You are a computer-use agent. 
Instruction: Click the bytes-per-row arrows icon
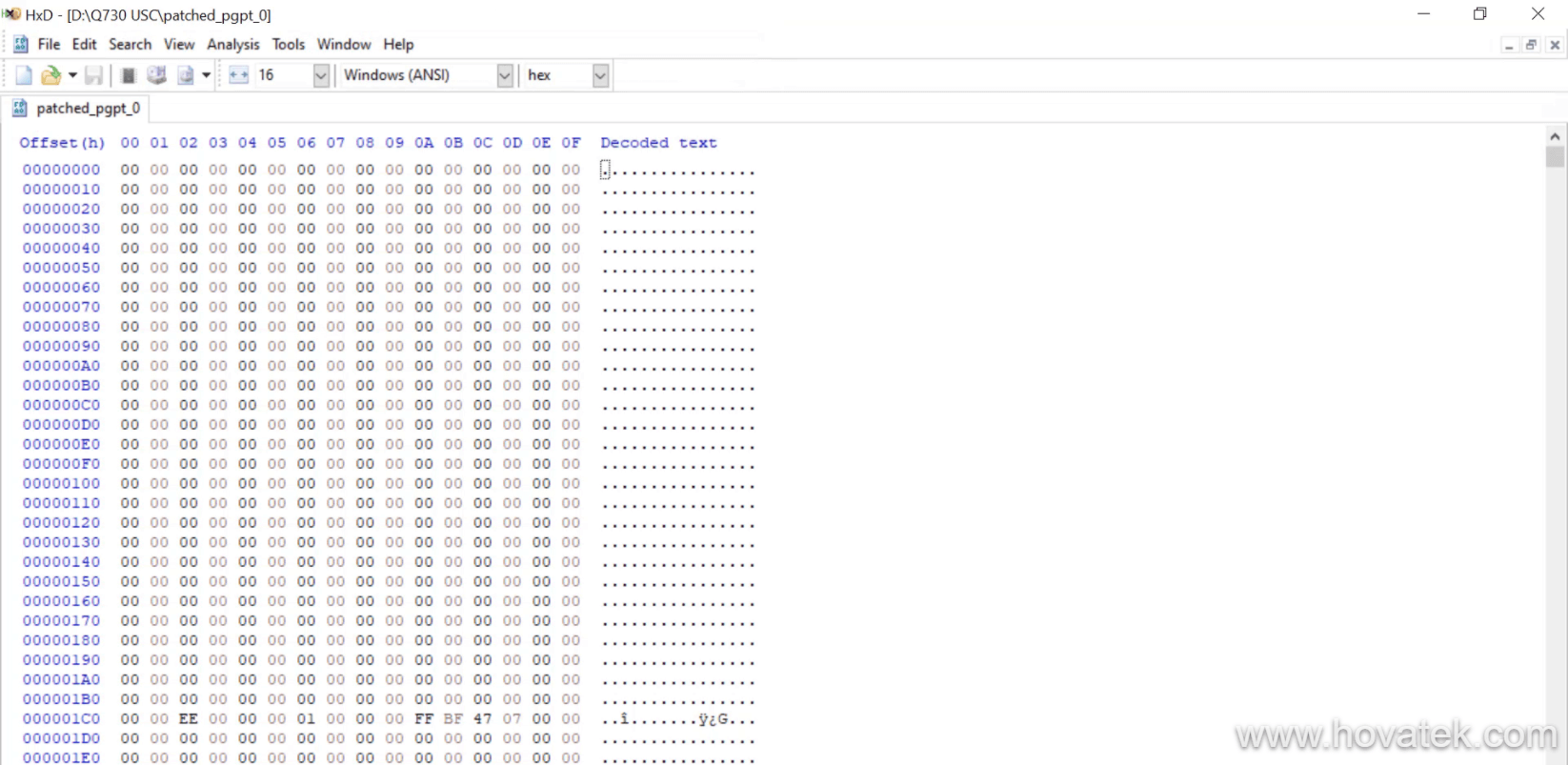[238, 75]
